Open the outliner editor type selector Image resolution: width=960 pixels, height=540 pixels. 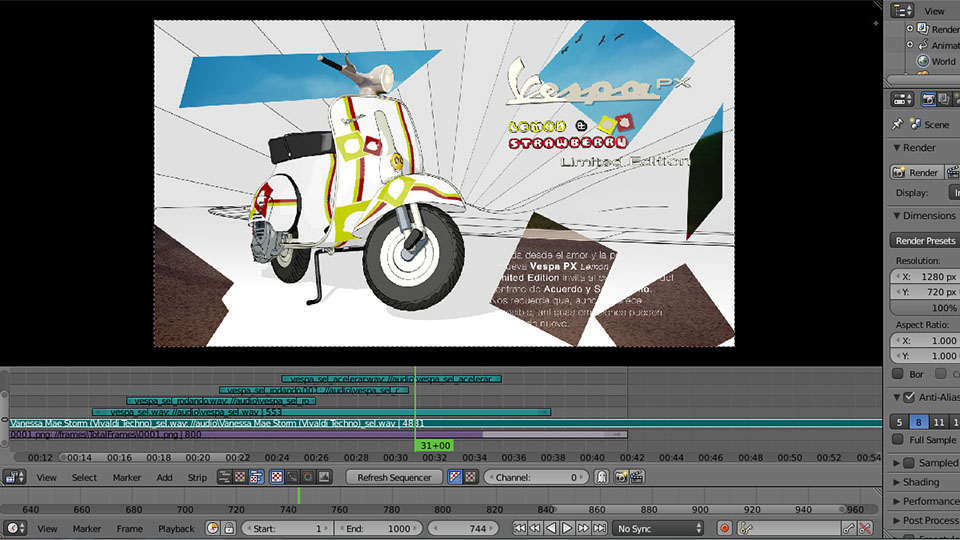(902, 10)
